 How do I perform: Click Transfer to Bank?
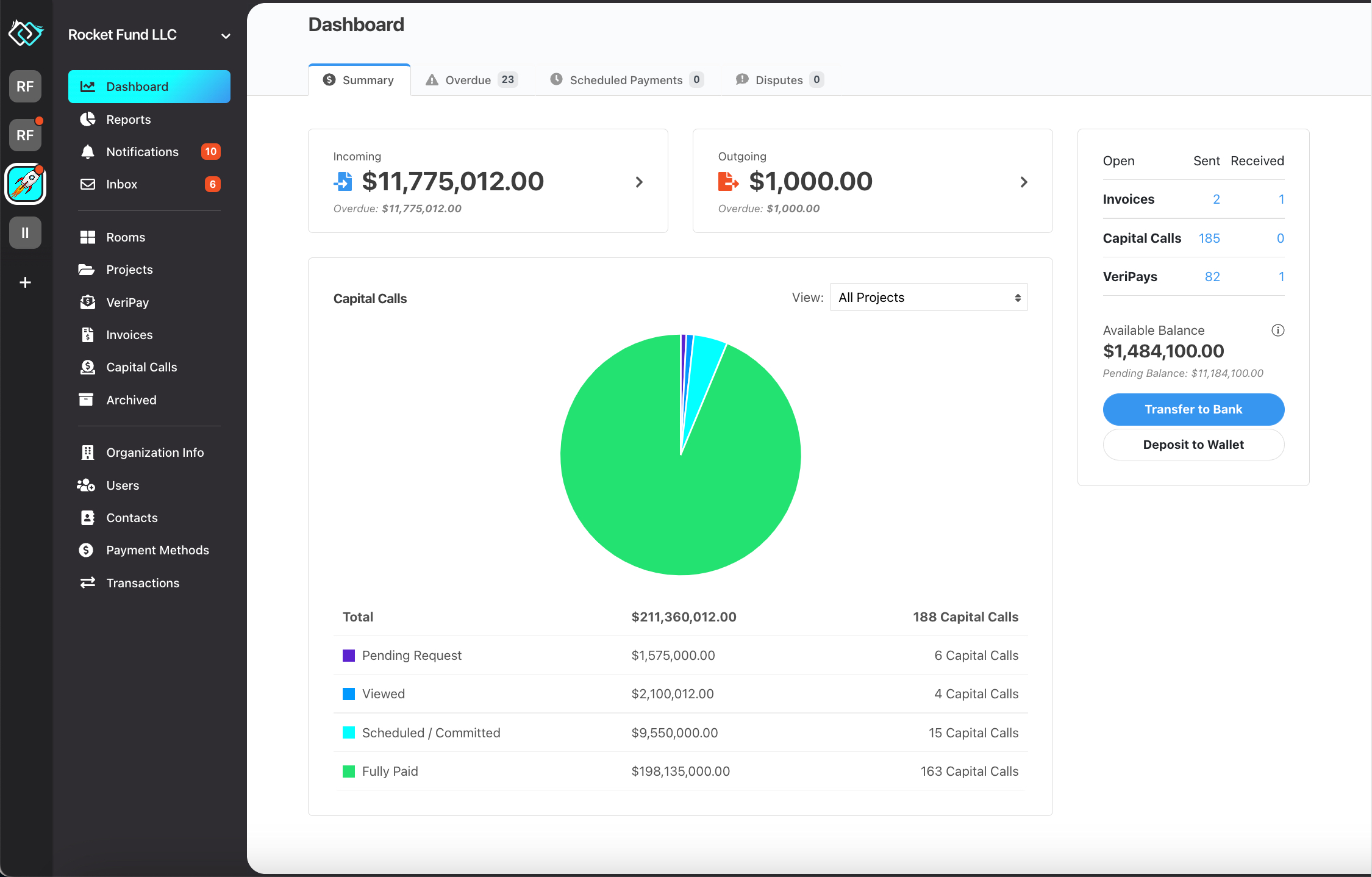point(1193,409)
